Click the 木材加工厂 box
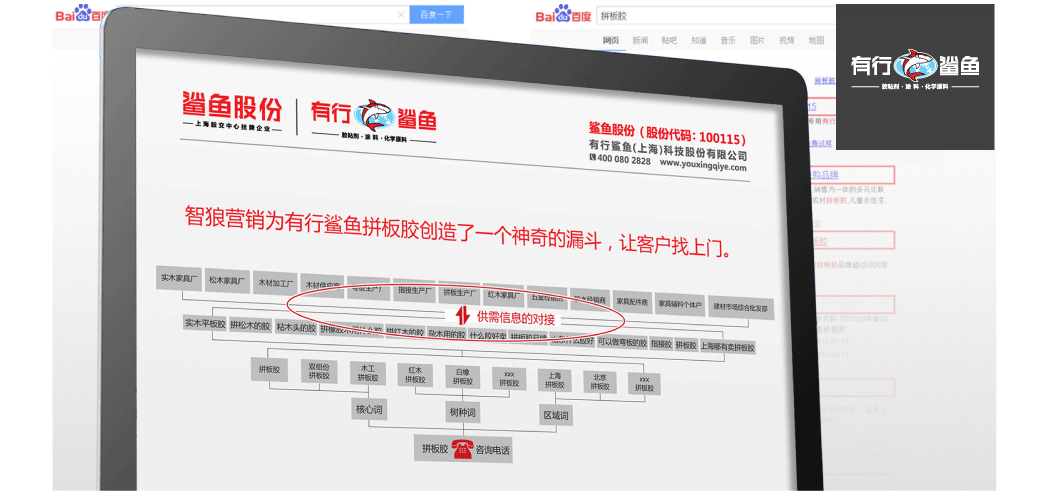The image size is (1048, 496). 274,283
